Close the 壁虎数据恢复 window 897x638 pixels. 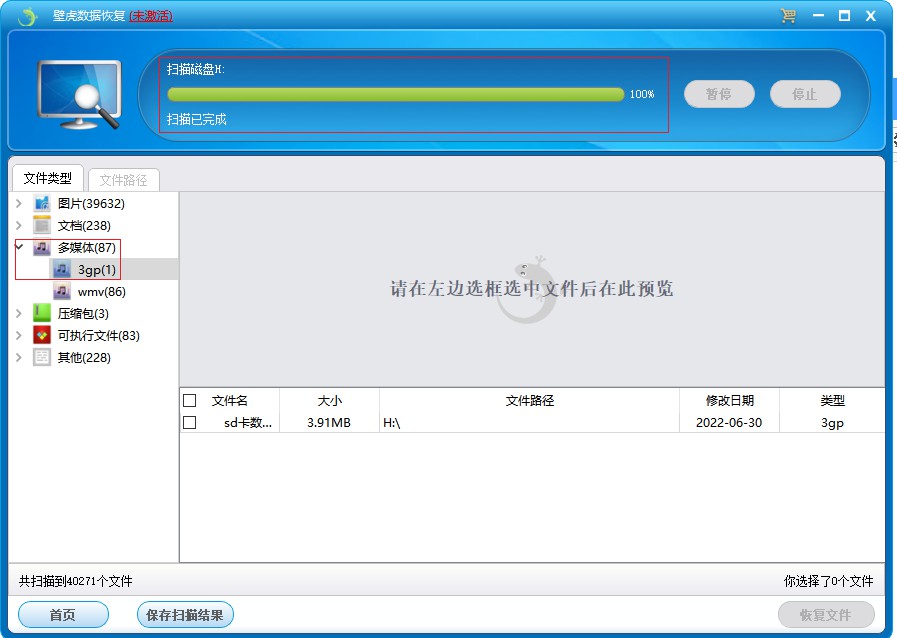point(871,15)
